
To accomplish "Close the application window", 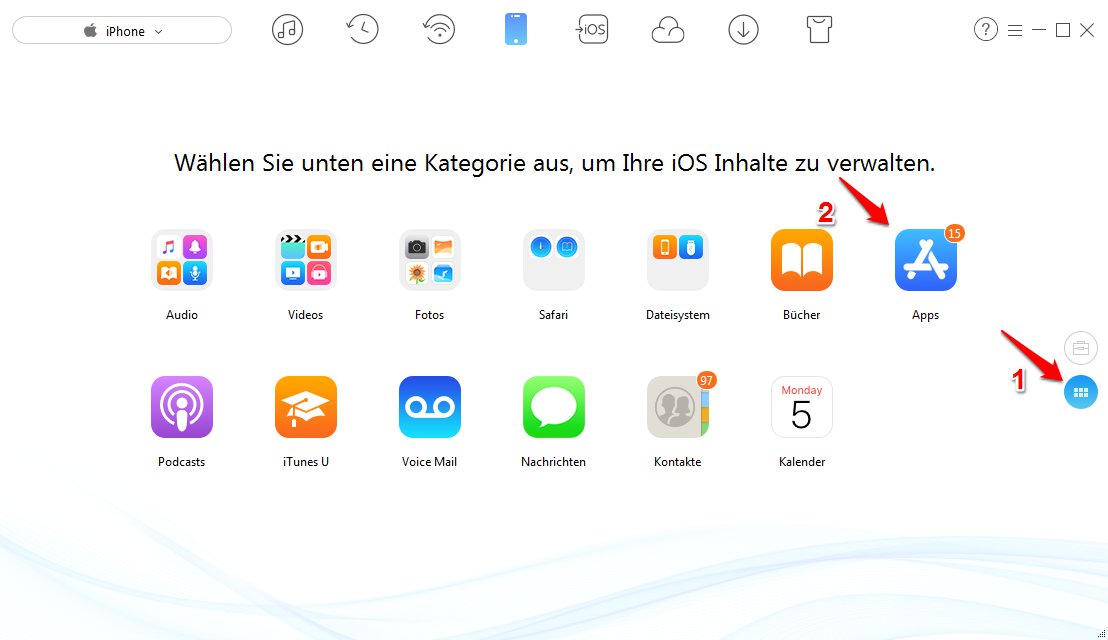I will coord(1087,30).
